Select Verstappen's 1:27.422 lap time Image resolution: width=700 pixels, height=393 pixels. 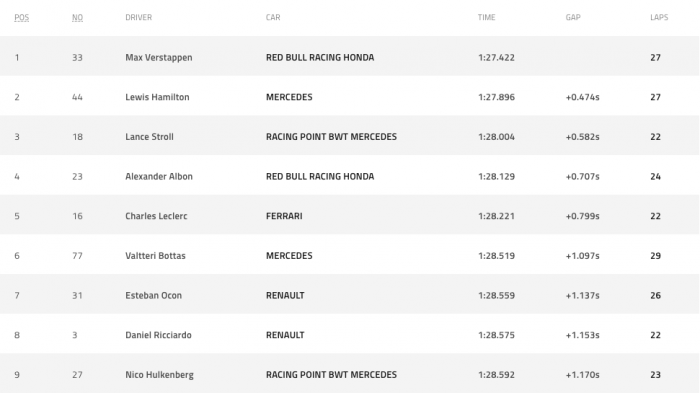tap(496, 58)
